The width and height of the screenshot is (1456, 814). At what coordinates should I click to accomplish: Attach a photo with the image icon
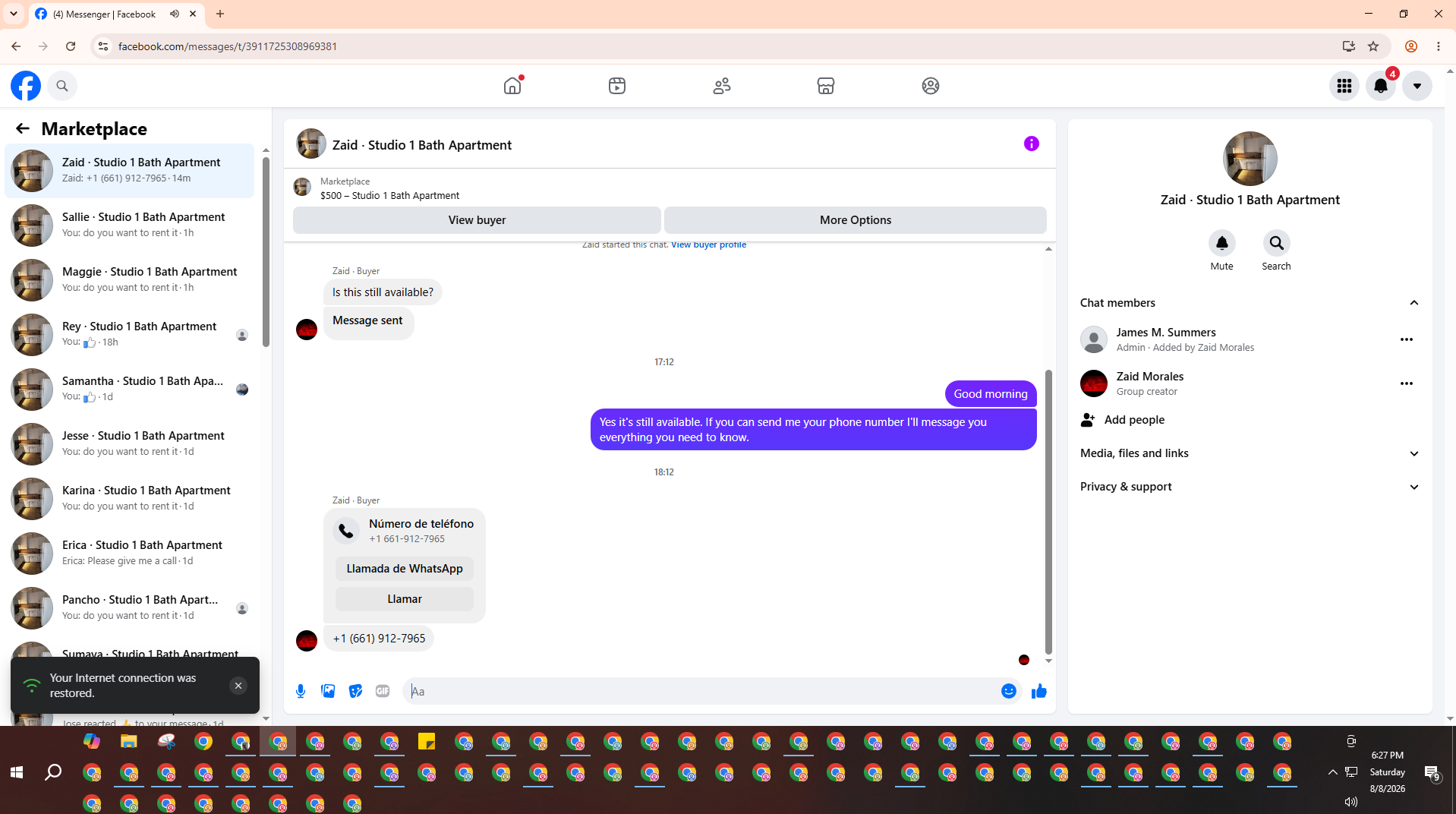tap(328, 691)
